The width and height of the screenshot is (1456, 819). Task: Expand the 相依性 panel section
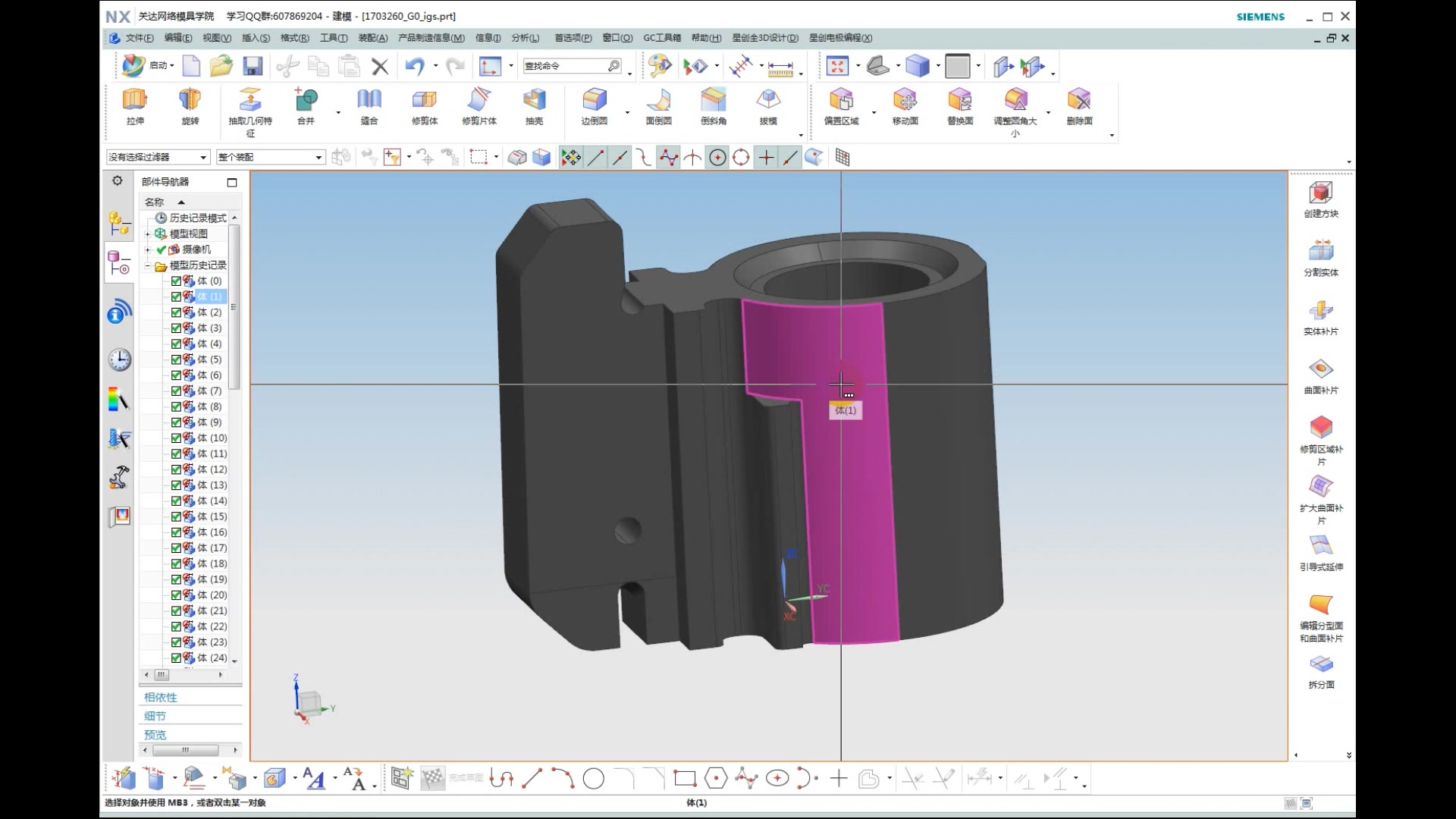pyautogui.click(x=161, y=697)
